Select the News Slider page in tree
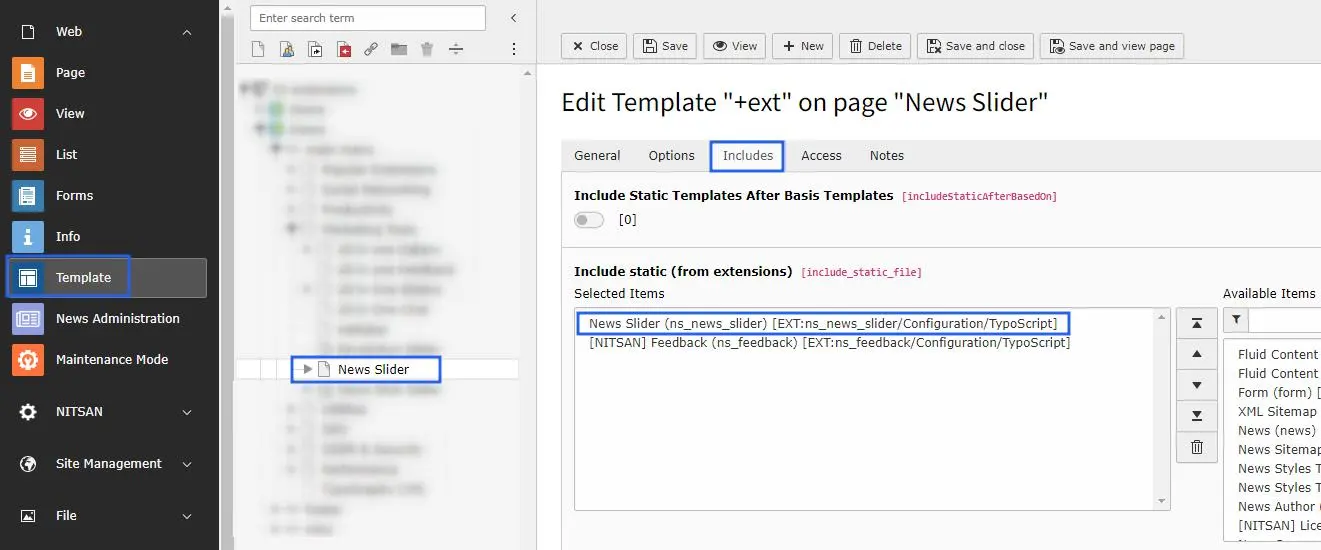 tap(374, 370)
